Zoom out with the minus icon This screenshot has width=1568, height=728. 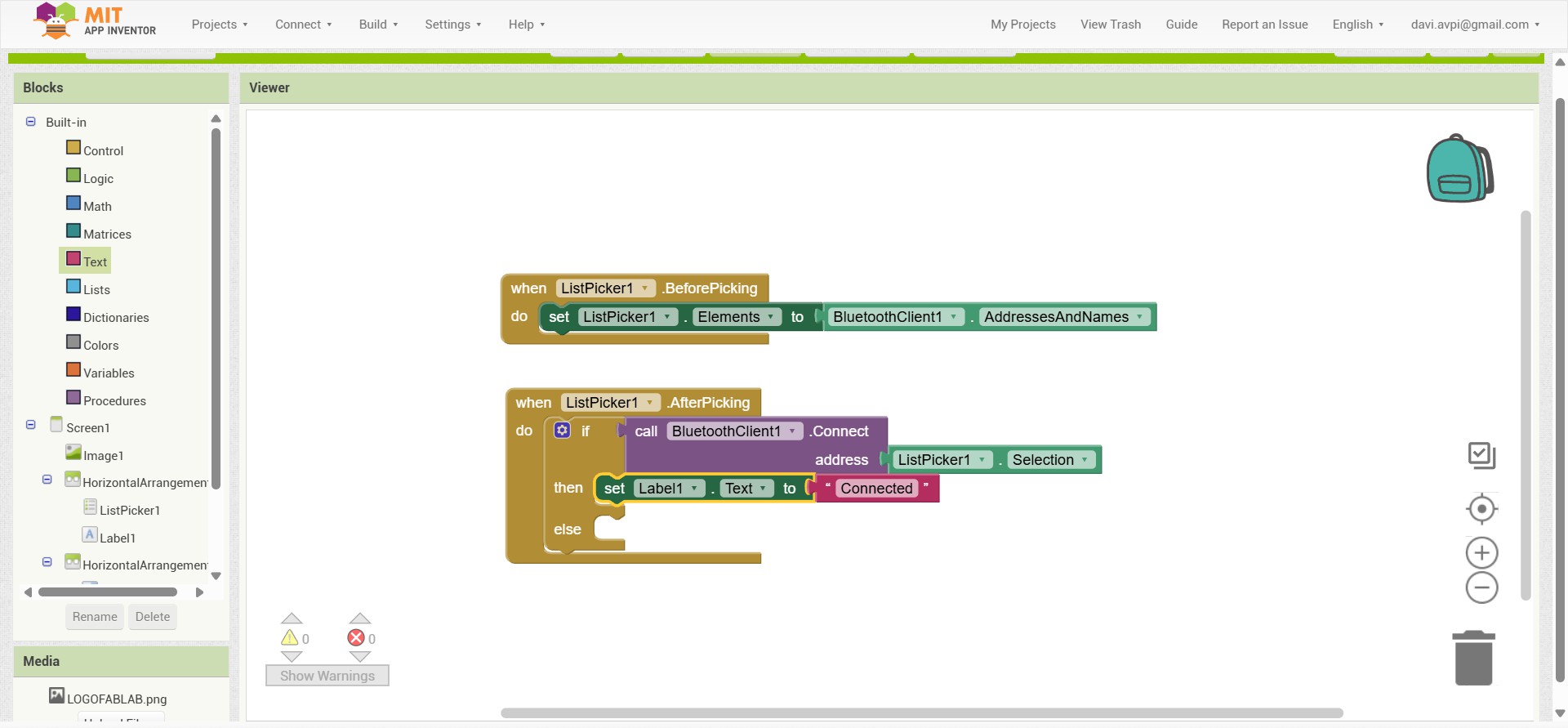pos(1481,587)
